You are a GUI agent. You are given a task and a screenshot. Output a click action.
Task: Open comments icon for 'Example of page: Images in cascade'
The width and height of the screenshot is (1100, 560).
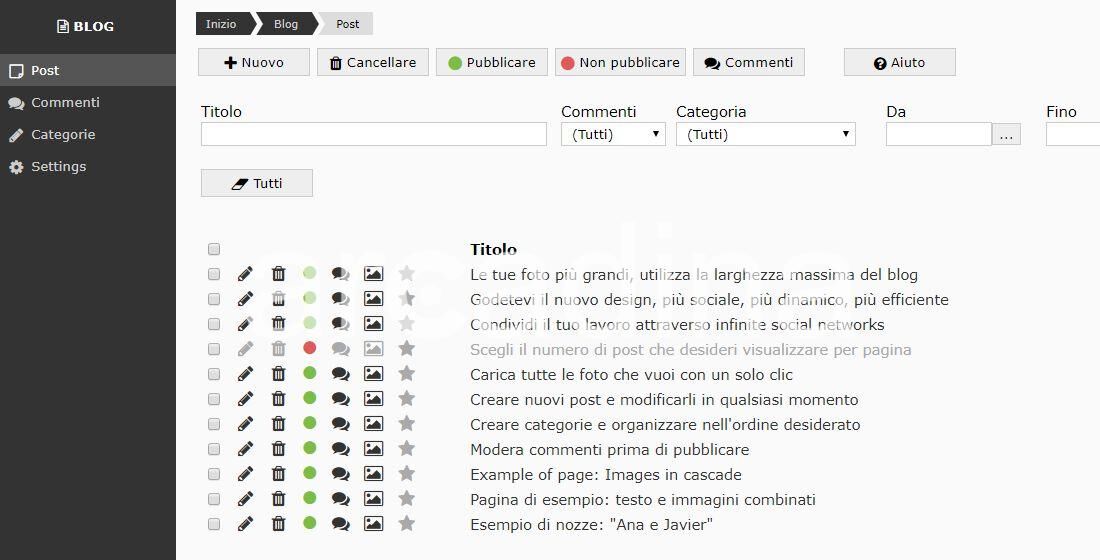340,474
